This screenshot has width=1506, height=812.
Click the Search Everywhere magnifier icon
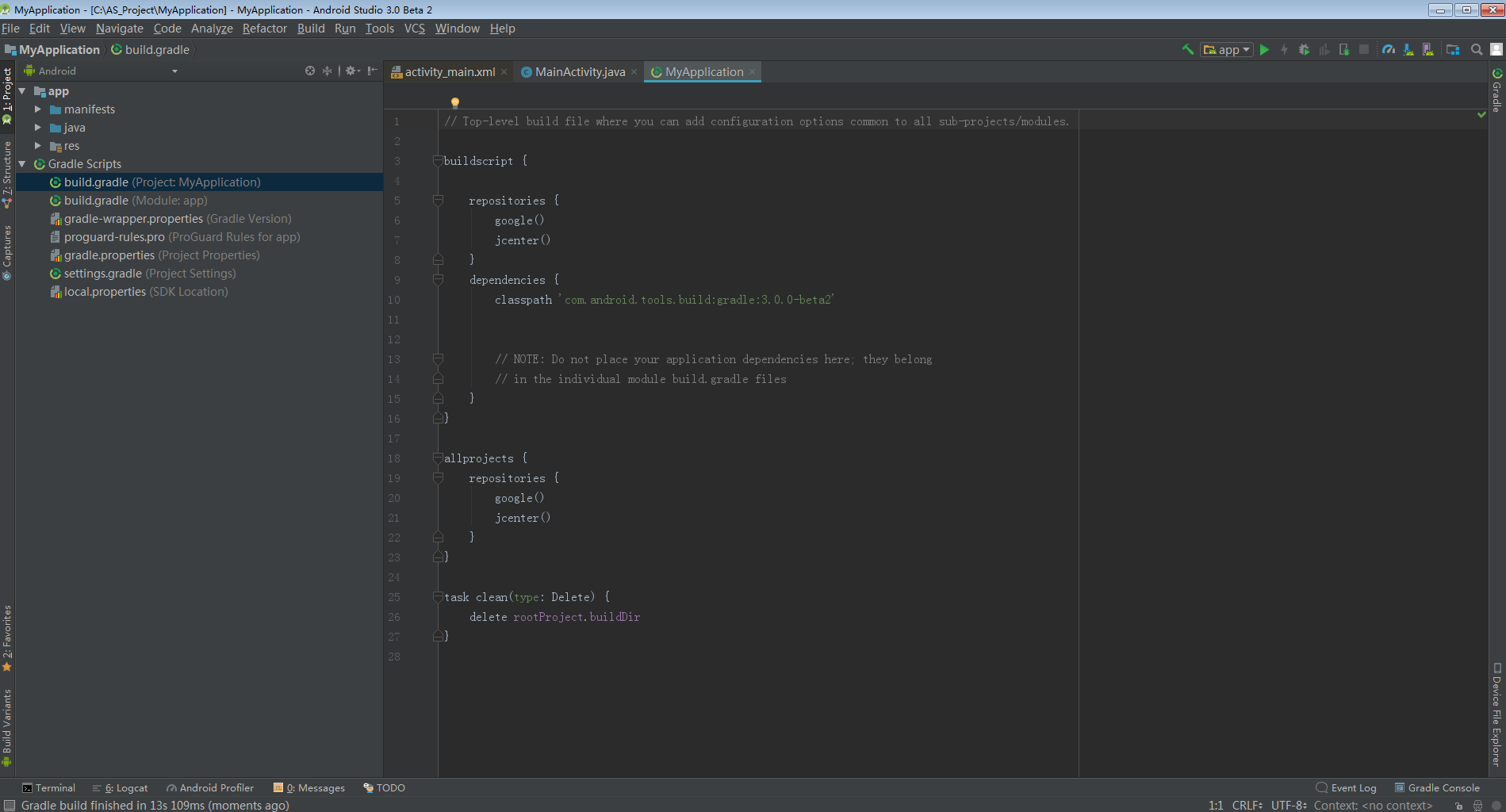(x=1477, y=49)
